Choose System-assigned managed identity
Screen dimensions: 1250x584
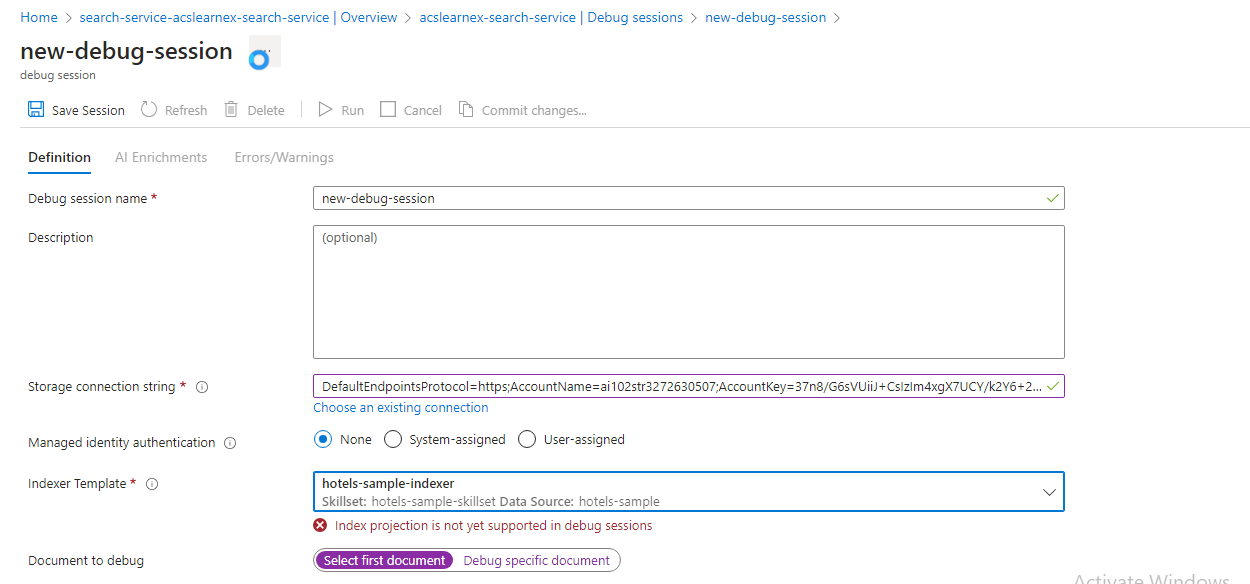pyautogui.click(x=392, y=438)
